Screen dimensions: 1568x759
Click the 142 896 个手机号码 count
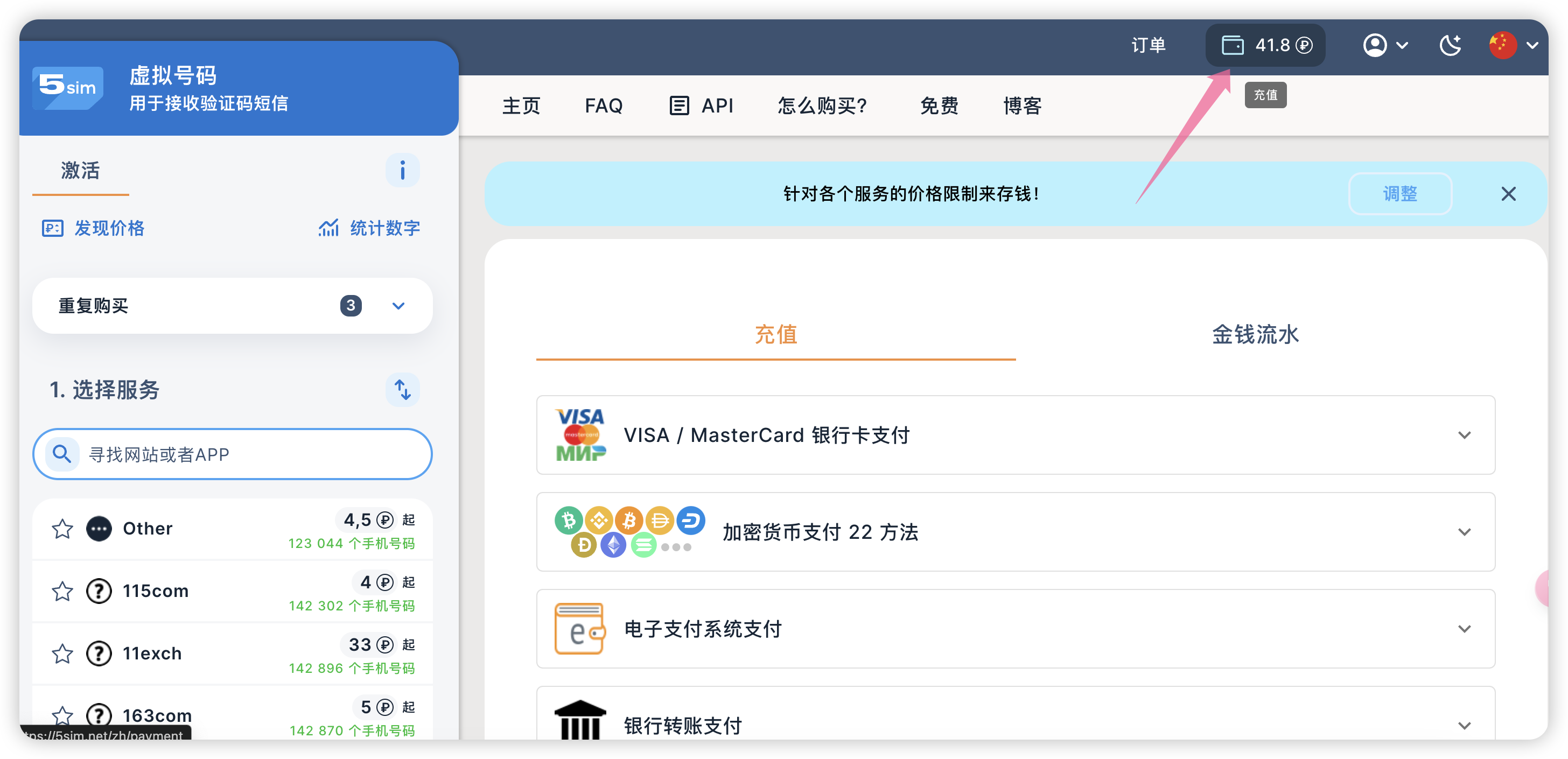coord(351,669)
